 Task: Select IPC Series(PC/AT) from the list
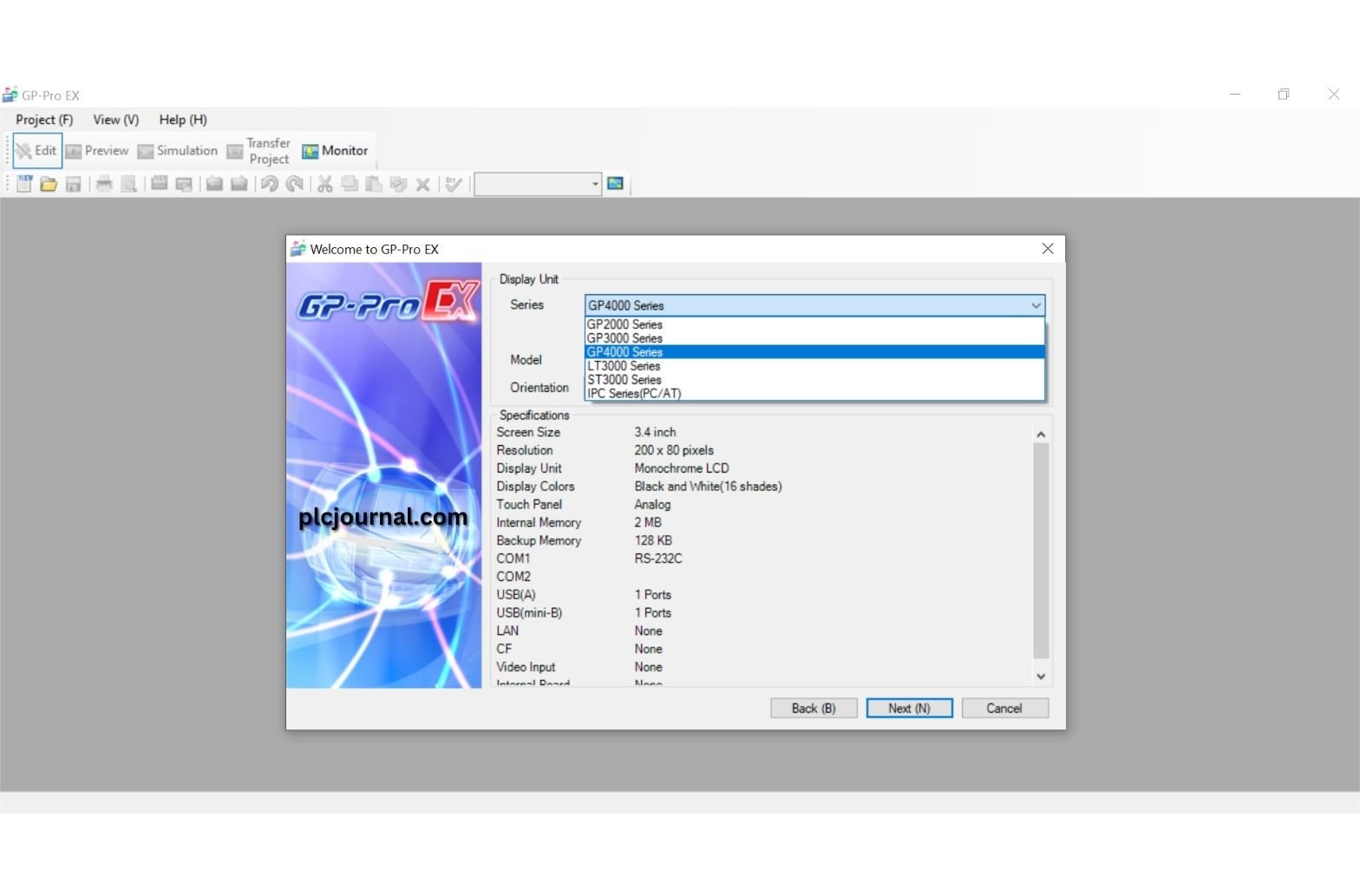click(x=814, y=394)
